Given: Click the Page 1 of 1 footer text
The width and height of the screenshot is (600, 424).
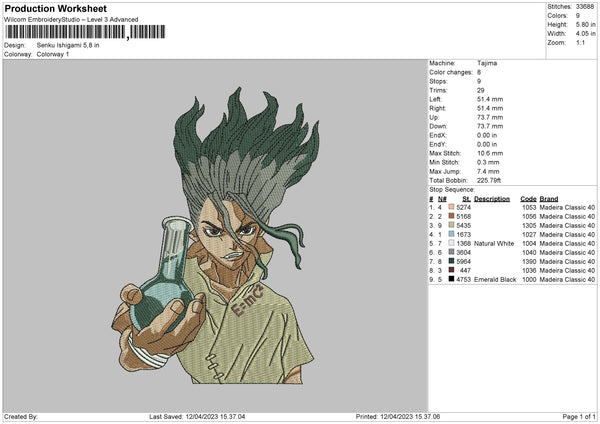Looking at the screenshot, I should (x=579, y=416).
